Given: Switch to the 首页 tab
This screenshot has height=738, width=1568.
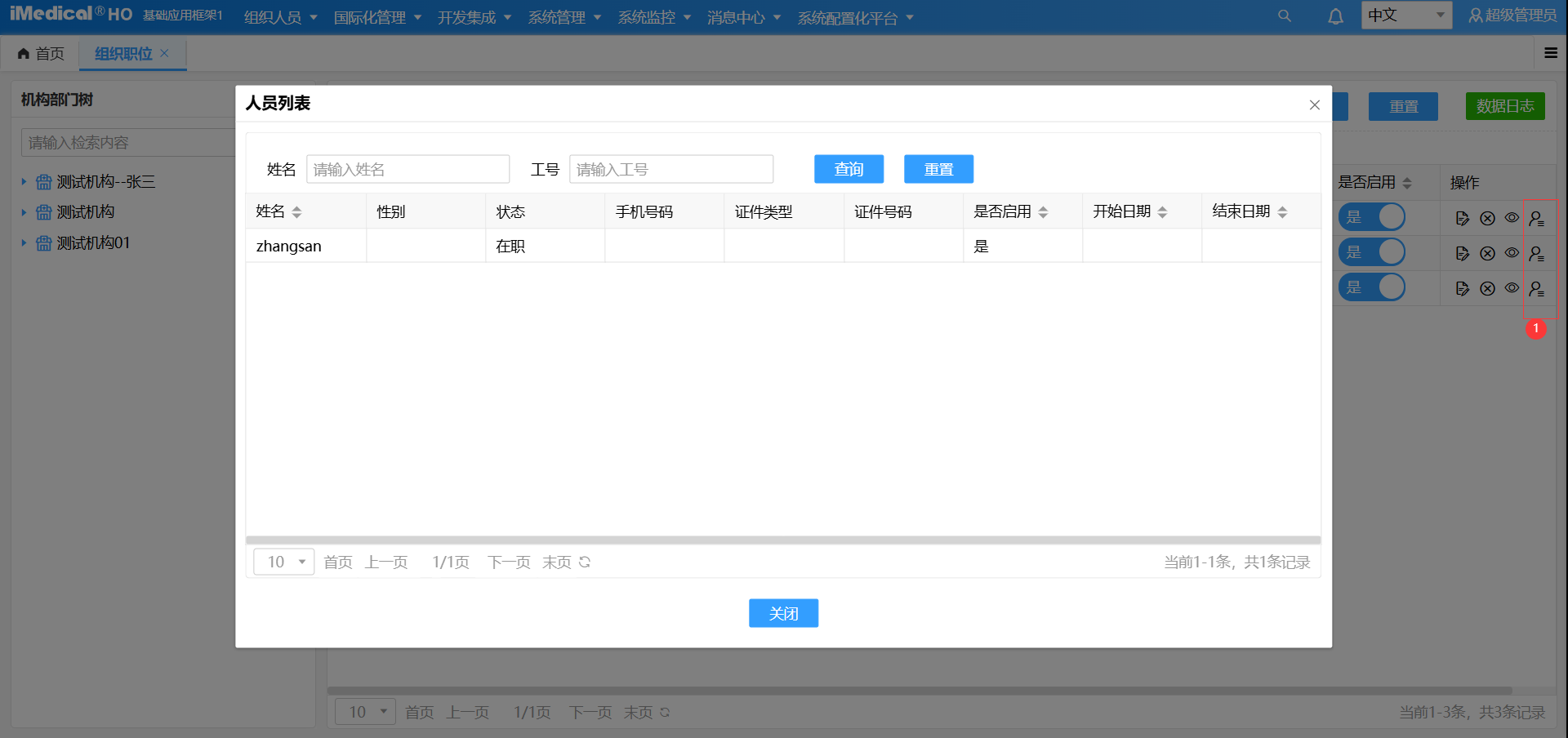Looking at the screenshot, I should pos(42,53).
